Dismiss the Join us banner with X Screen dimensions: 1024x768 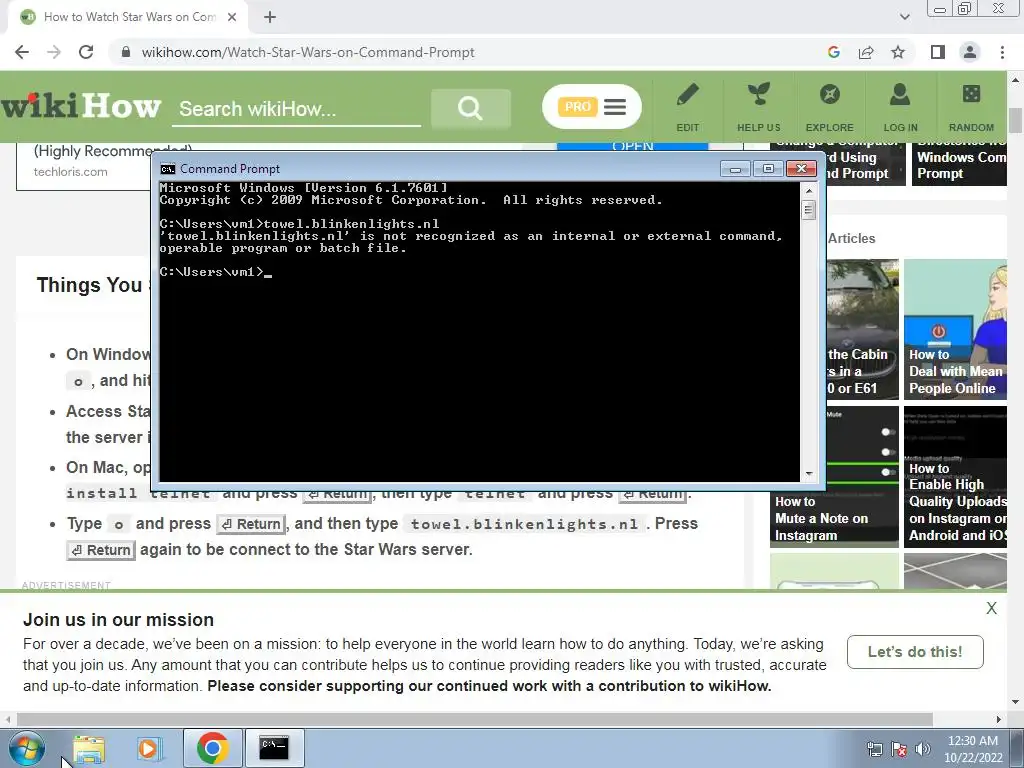click(991, 608)
